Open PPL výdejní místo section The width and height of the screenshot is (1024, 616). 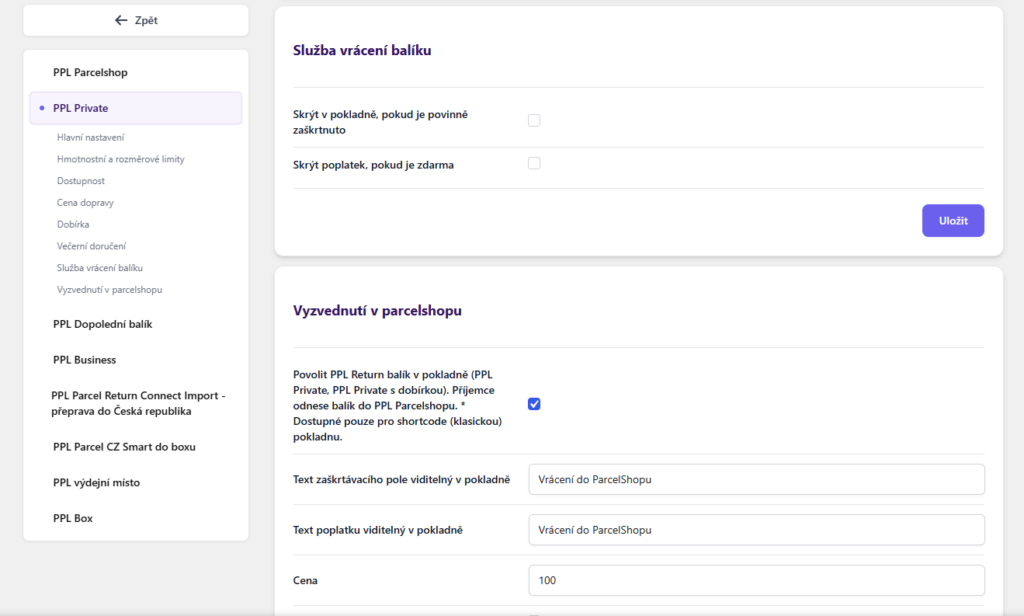point(96,483)
